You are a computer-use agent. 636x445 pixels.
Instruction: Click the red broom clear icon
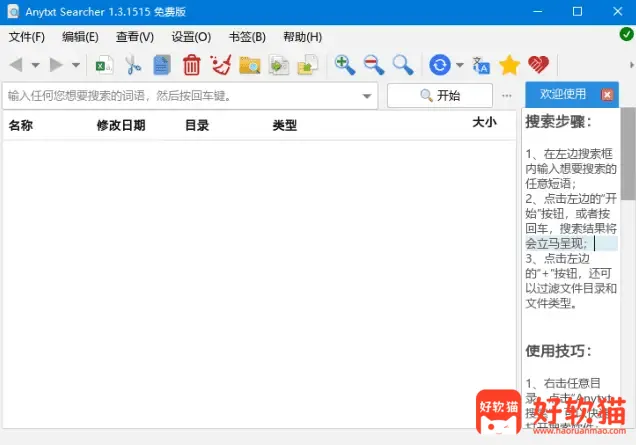(x=221, y=65)
